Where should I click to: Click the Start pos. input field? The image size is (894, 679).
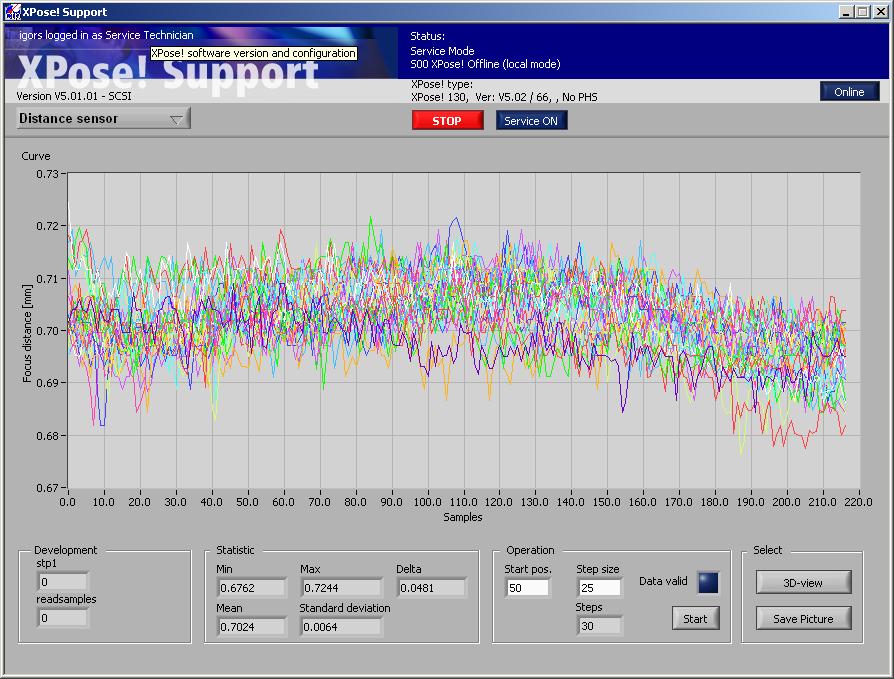527,588
